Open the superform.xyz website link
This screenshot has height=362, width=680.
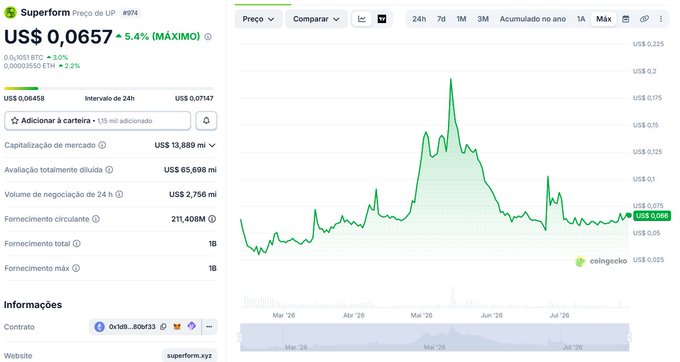point(189,355)
